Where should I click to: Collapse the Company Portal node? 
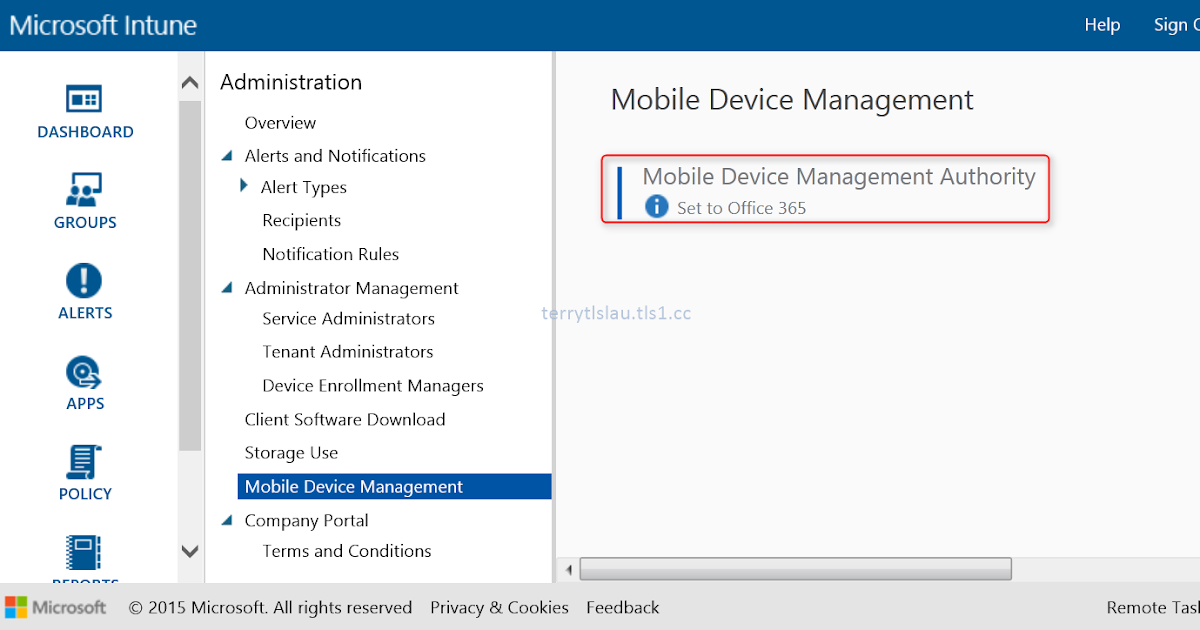[226, 520]
